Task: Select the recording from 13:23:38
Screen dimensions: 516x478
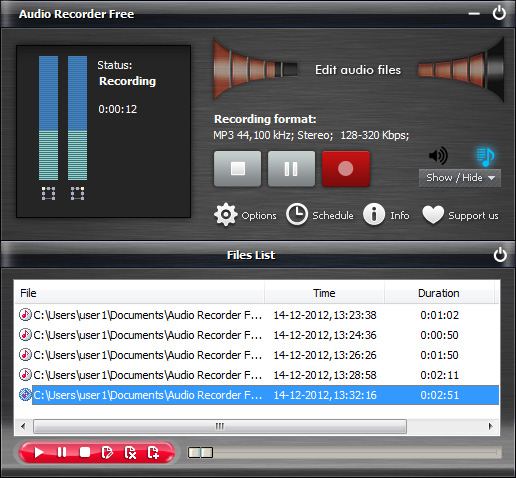Action: tap(257, 315)
